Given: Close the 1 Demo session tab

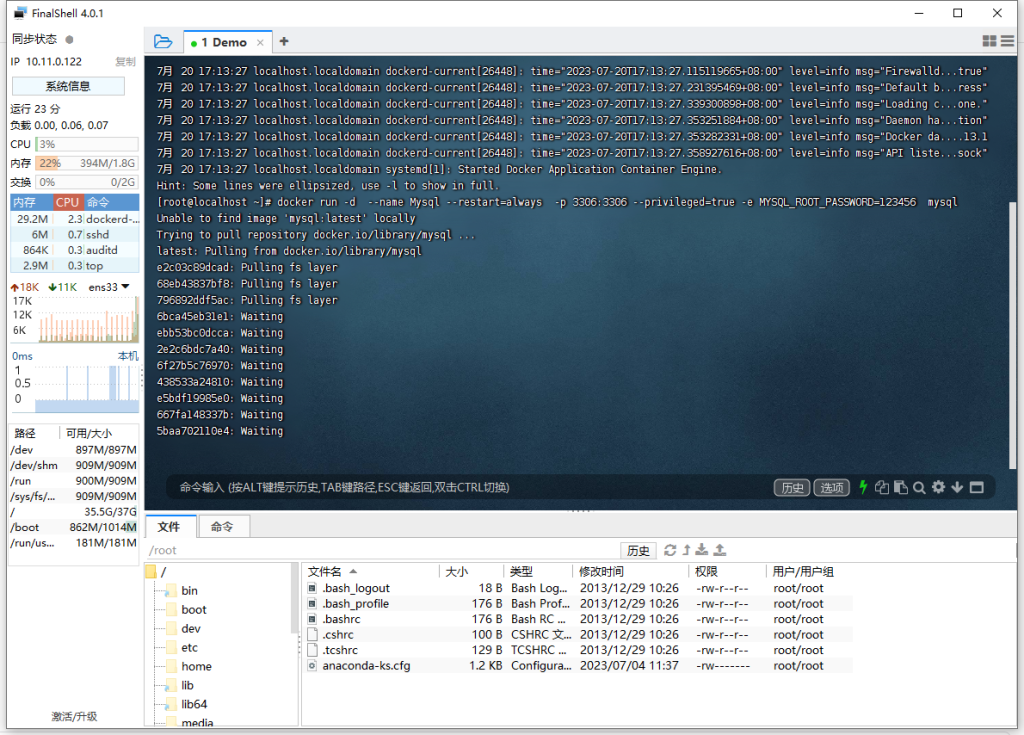Looking at the screenshot, I should [x=260, y=42].
